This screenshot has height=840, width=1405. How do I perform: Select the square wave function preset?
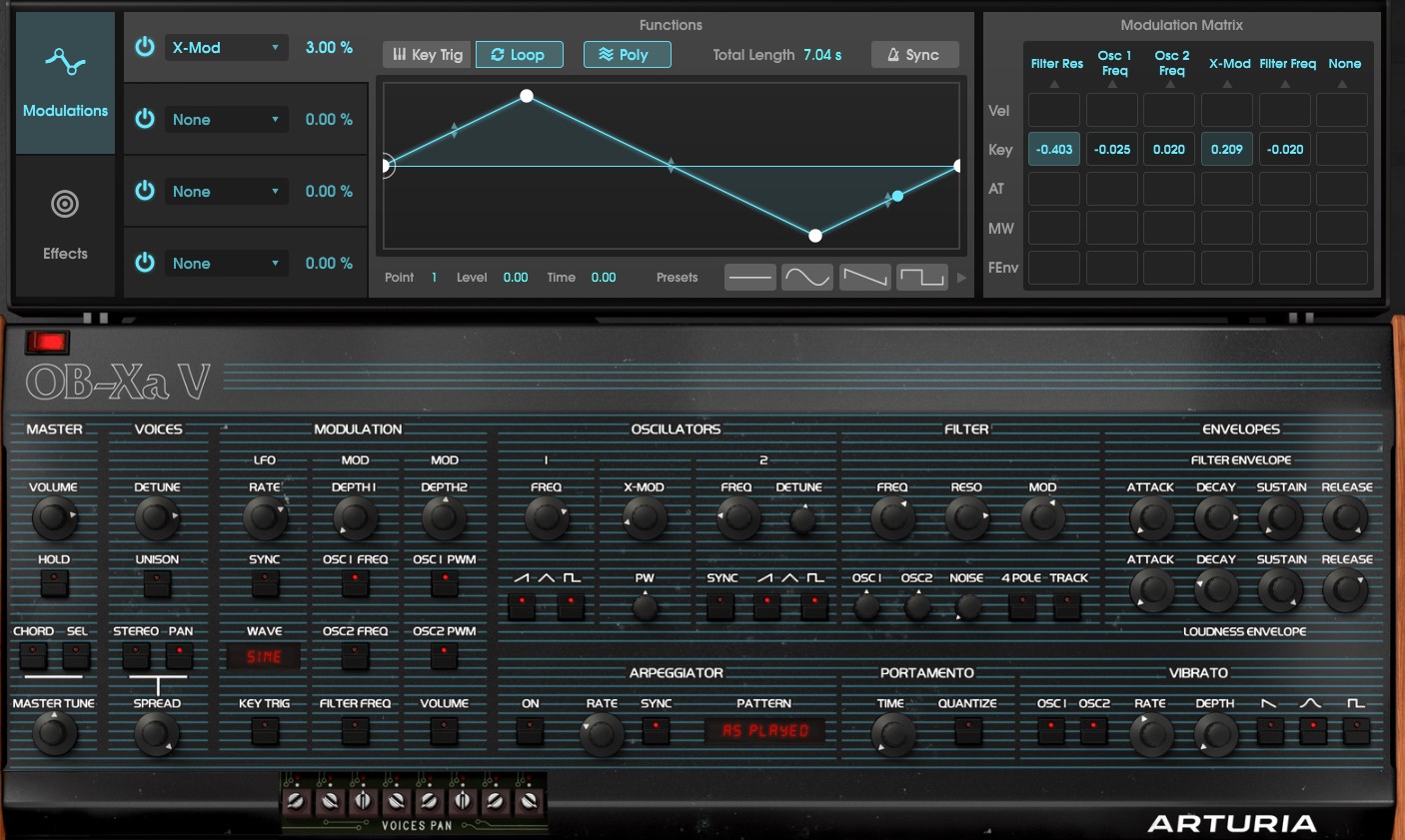[921, 277]
